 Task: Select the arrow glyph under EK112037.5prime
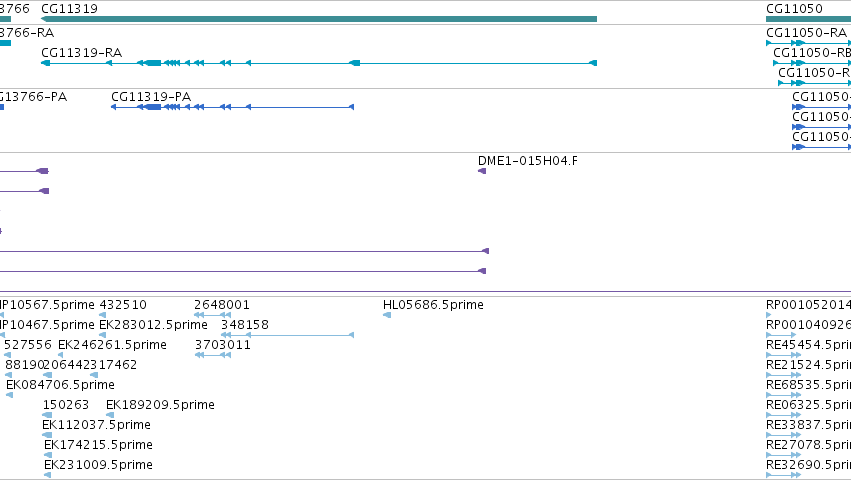pyautogui.click(x=47, y=435)
